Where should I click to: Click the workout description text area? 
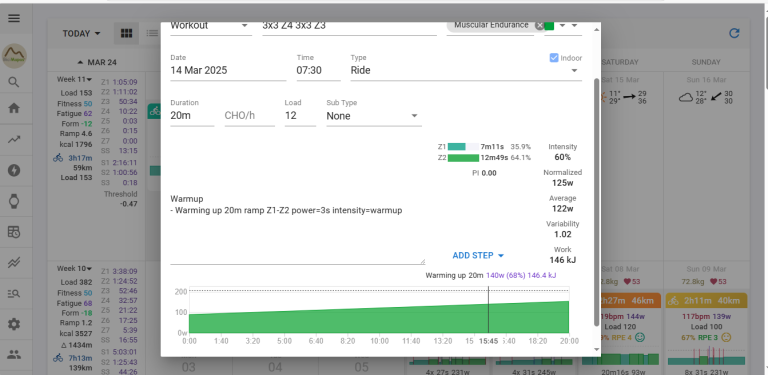(x=297, y=228)
